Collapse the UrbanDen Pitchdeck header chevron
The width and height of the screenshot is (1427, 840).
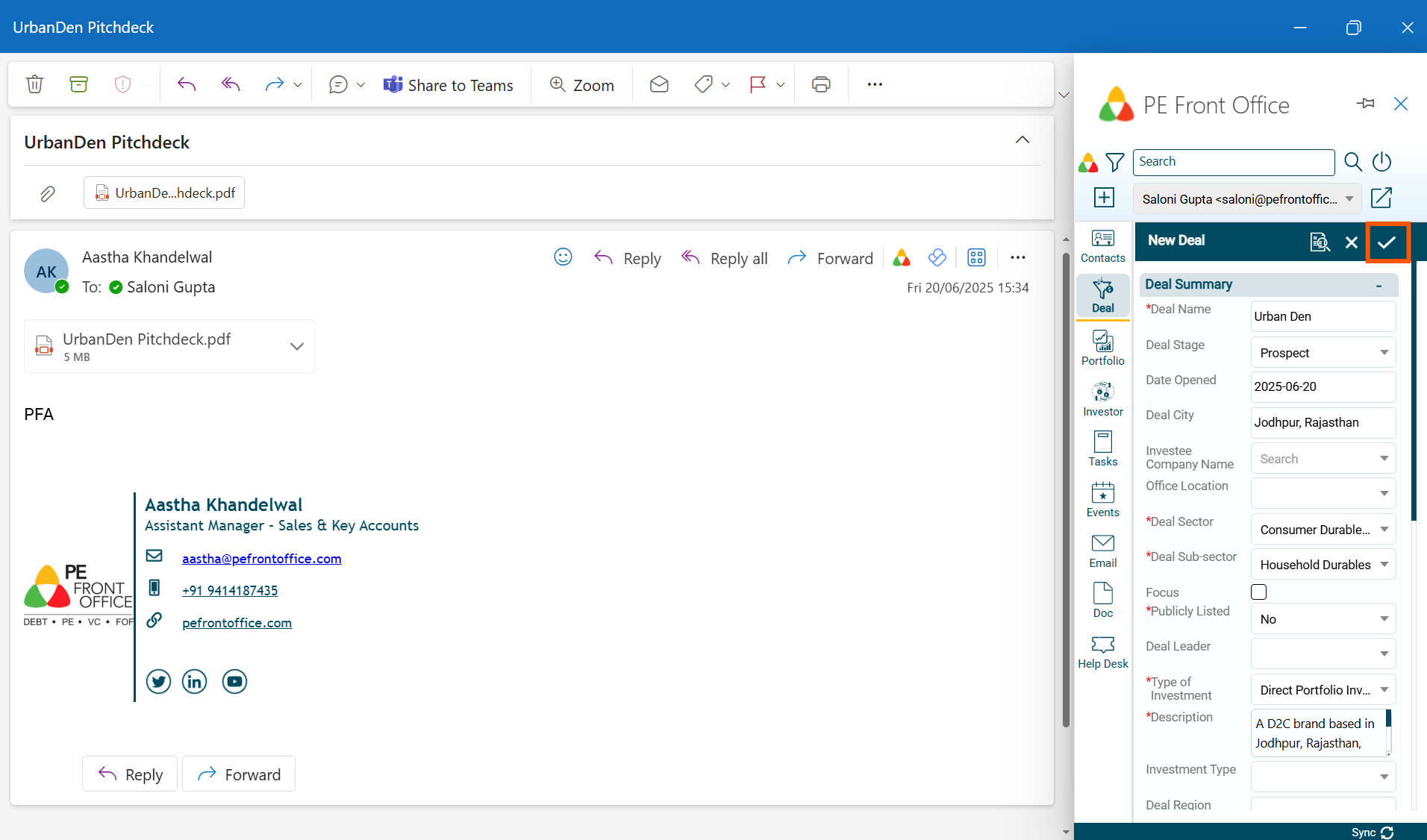point(1022,140)
